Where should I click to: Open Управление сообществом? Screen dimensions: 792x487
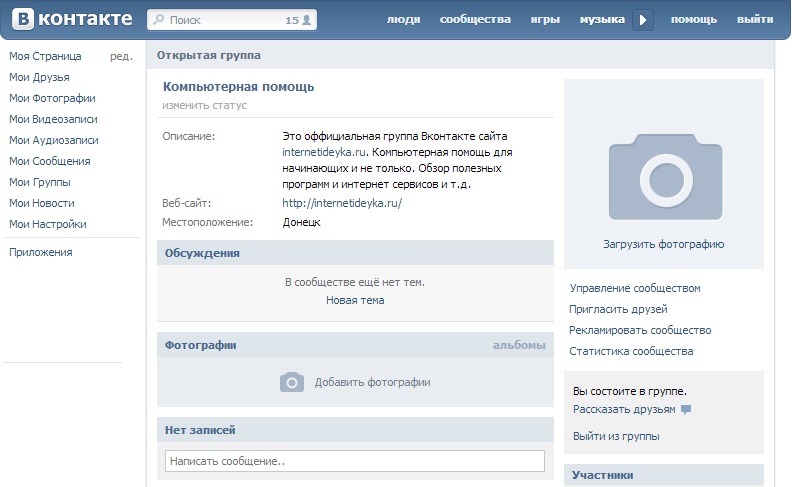635,288
